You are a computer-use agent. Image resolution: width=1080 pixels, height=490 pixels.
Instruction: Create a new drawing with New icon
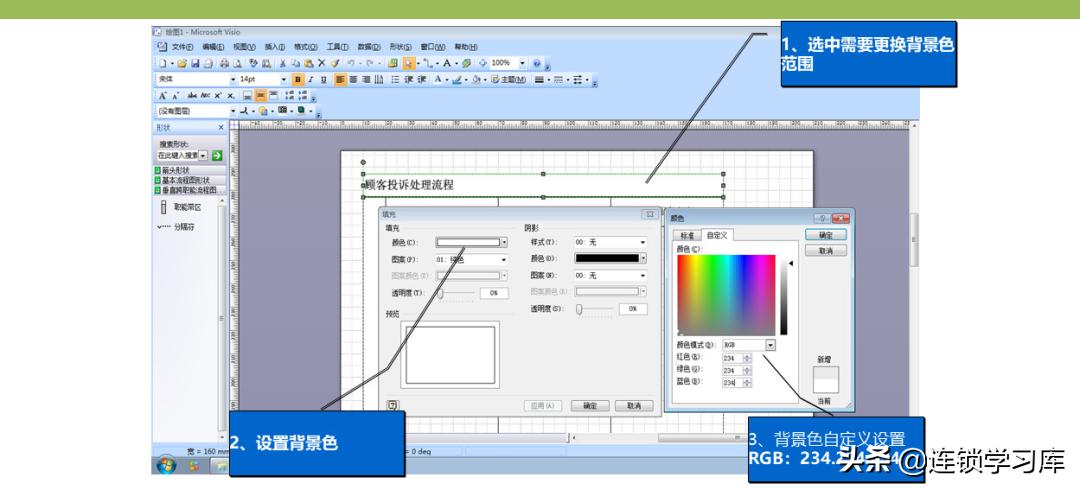click(x=163, y=63)
